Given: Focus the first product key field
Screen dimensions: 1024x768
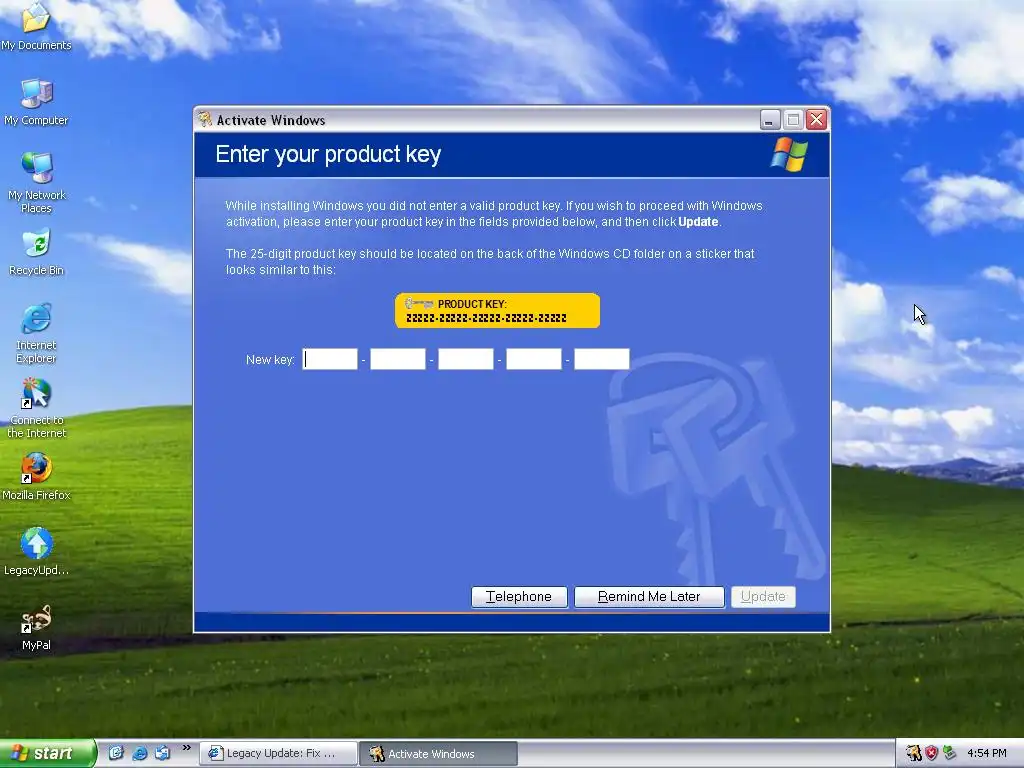Looking at the screenshot, I should (x=330, y=359).
